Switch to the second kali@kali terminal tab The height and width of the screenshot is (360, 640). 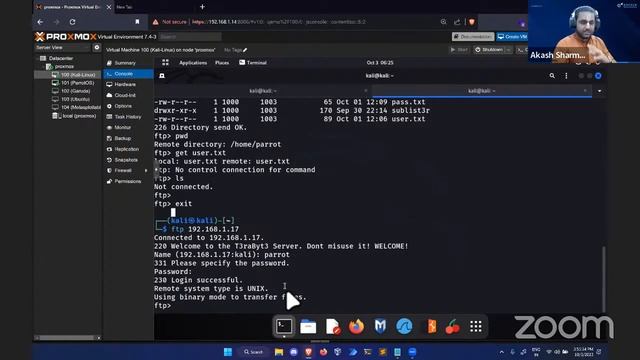pyautogui.click(x=482, y=91)
